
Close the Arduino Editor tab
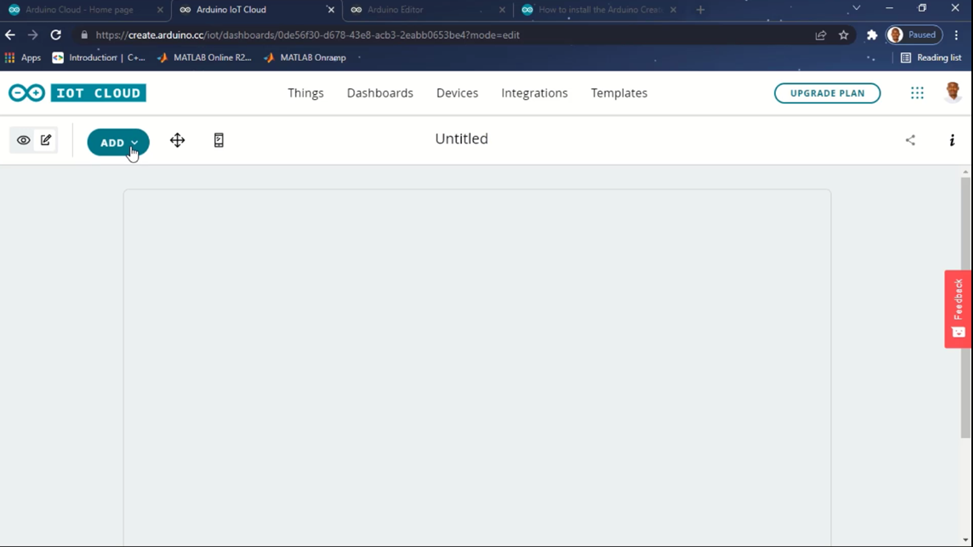[x=502, y=10]
